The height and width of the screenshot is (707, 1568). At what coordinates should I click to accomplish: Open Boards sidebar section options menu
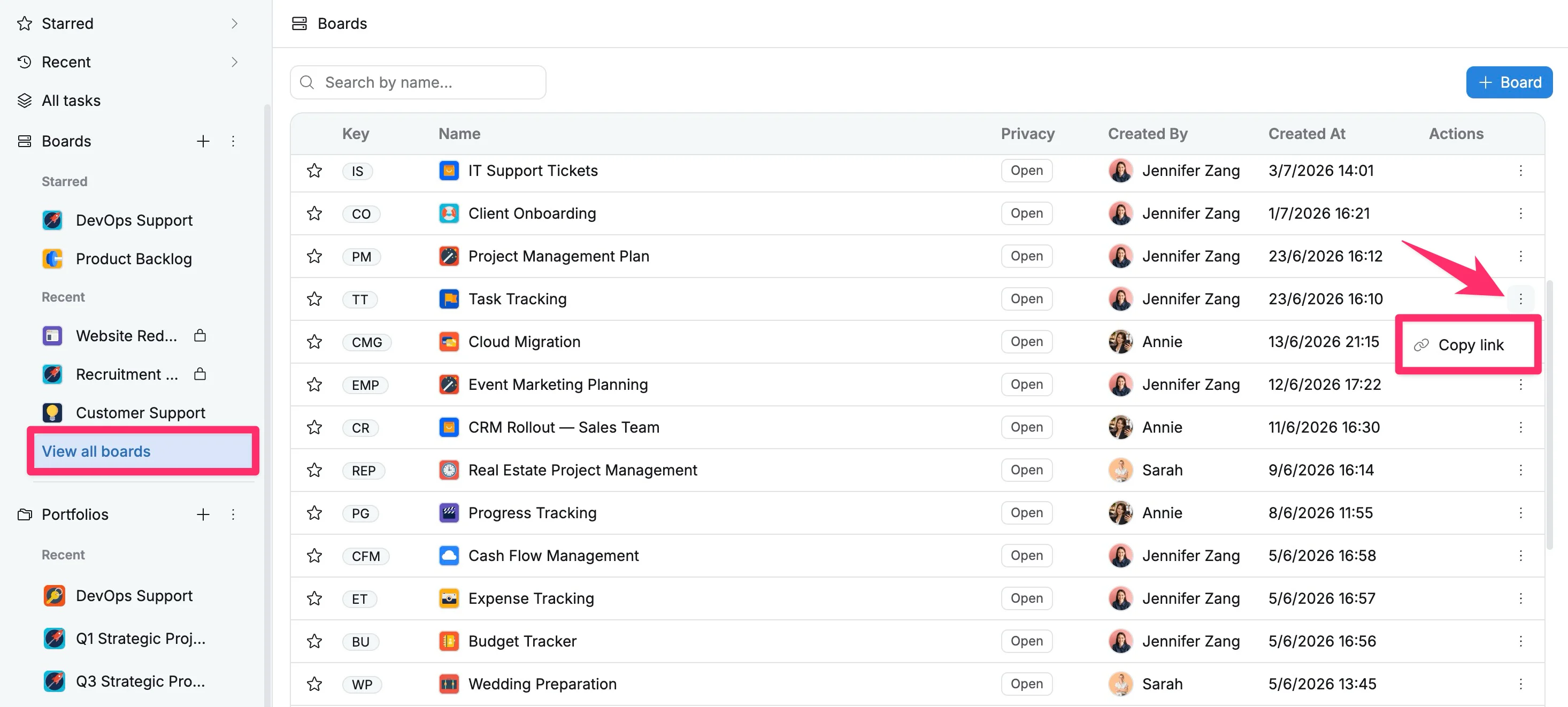click(x=233, y=141)
